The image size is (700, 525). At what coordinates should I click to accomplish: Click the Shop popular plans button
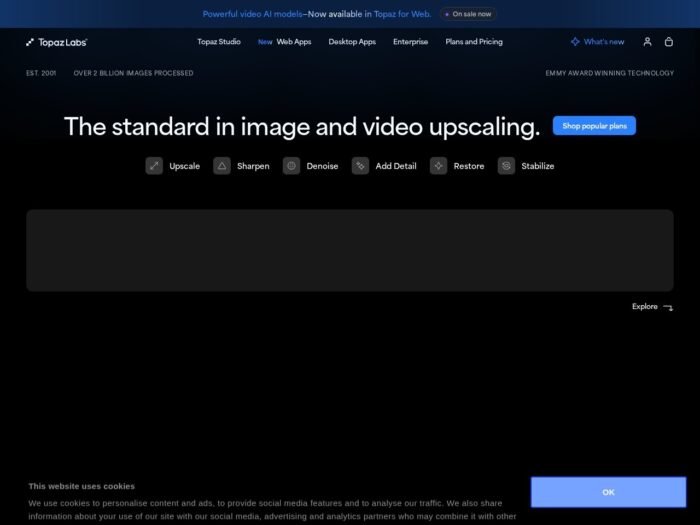pyautogui.click(x=594, y=126)
